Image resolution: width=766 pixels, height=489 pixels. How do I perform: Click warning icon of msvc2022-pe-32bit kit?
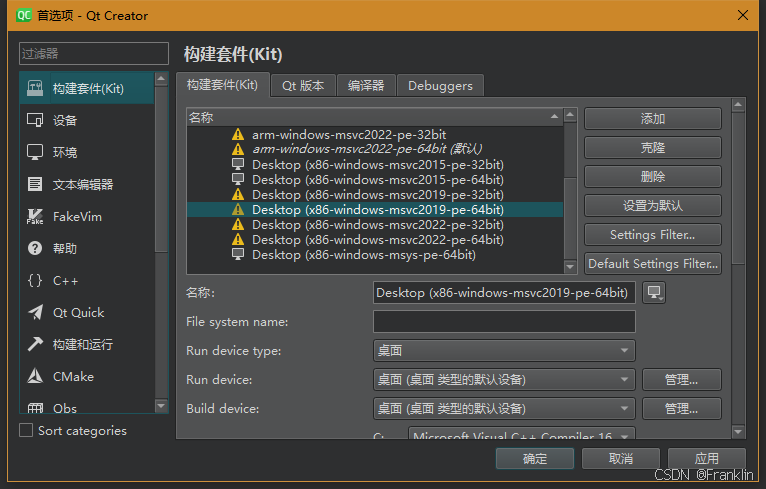pyautogui.click(x=238, y=225)
